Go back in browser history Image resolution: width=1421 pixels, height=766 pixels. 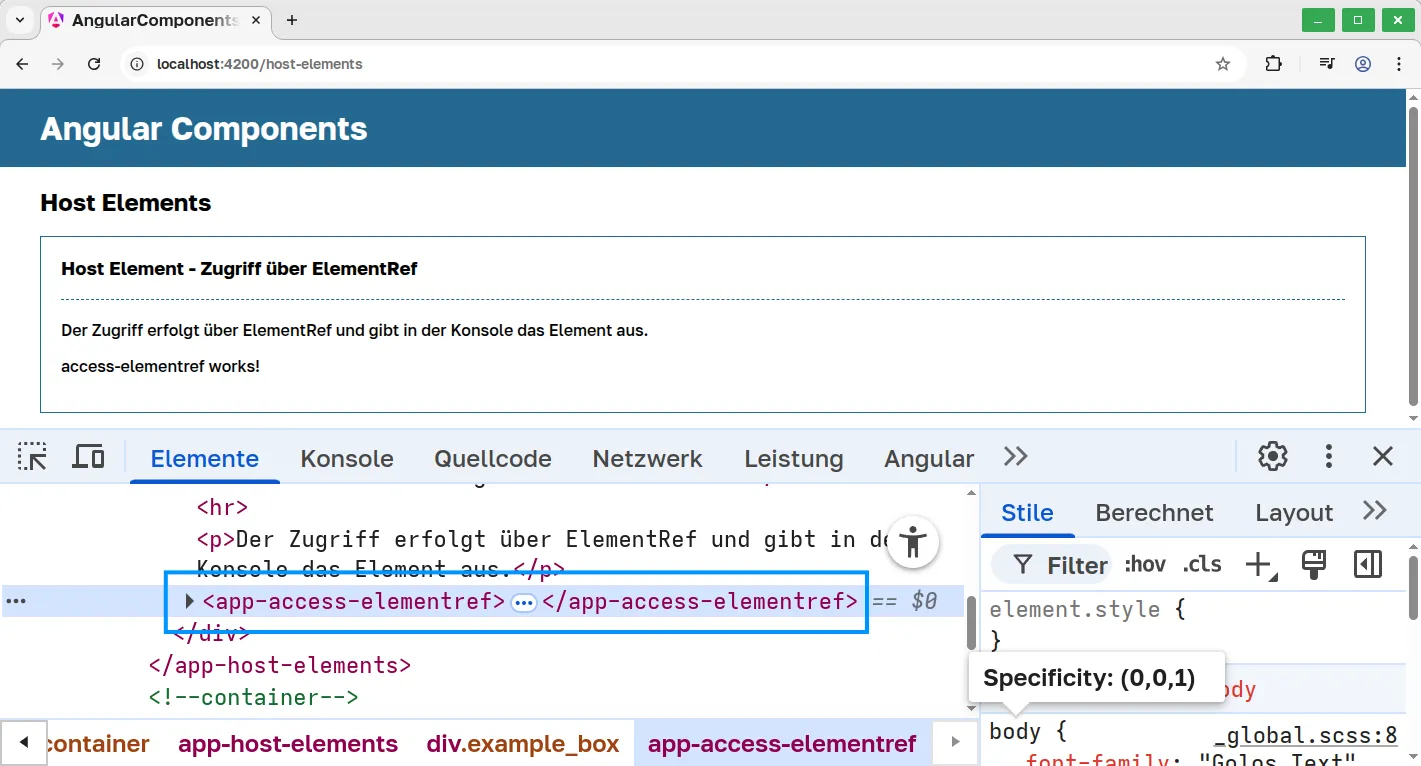pyautogui.click(x=22, y=64)
